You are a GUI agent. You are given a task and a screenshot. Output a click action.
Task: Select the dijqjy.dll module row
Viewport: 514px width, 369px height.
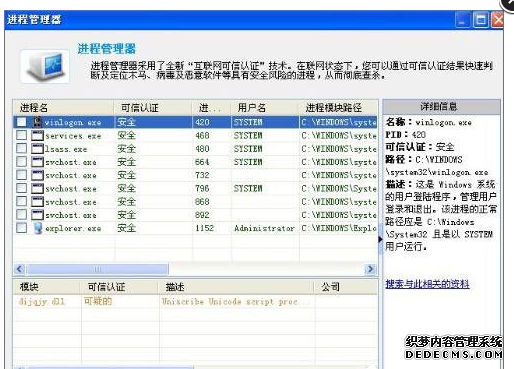[x=195, y=302]
